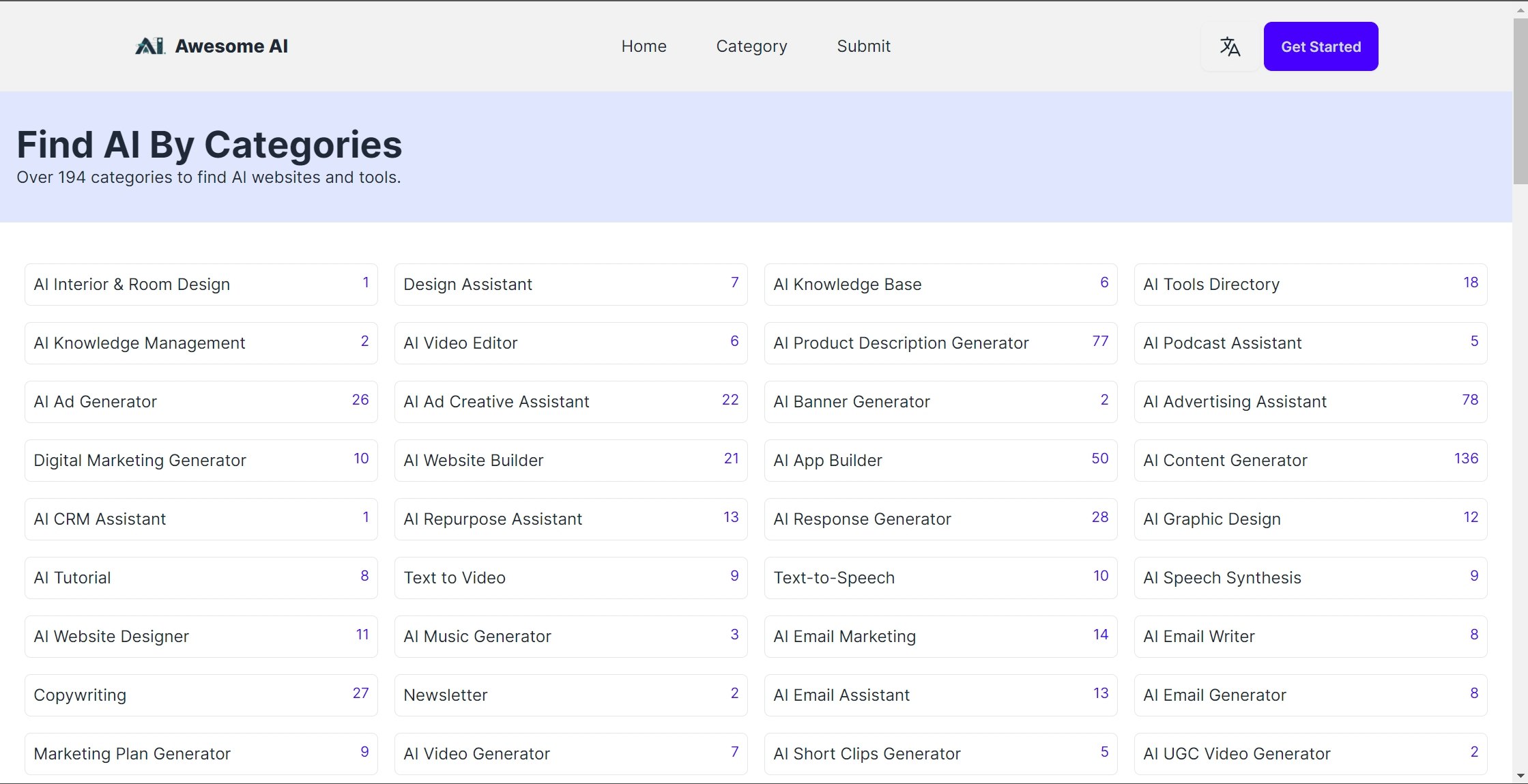The height and width of the screenshot is (784, 1528).
Task: Open the AI App Builder category
Action: [x=940, y=461]
